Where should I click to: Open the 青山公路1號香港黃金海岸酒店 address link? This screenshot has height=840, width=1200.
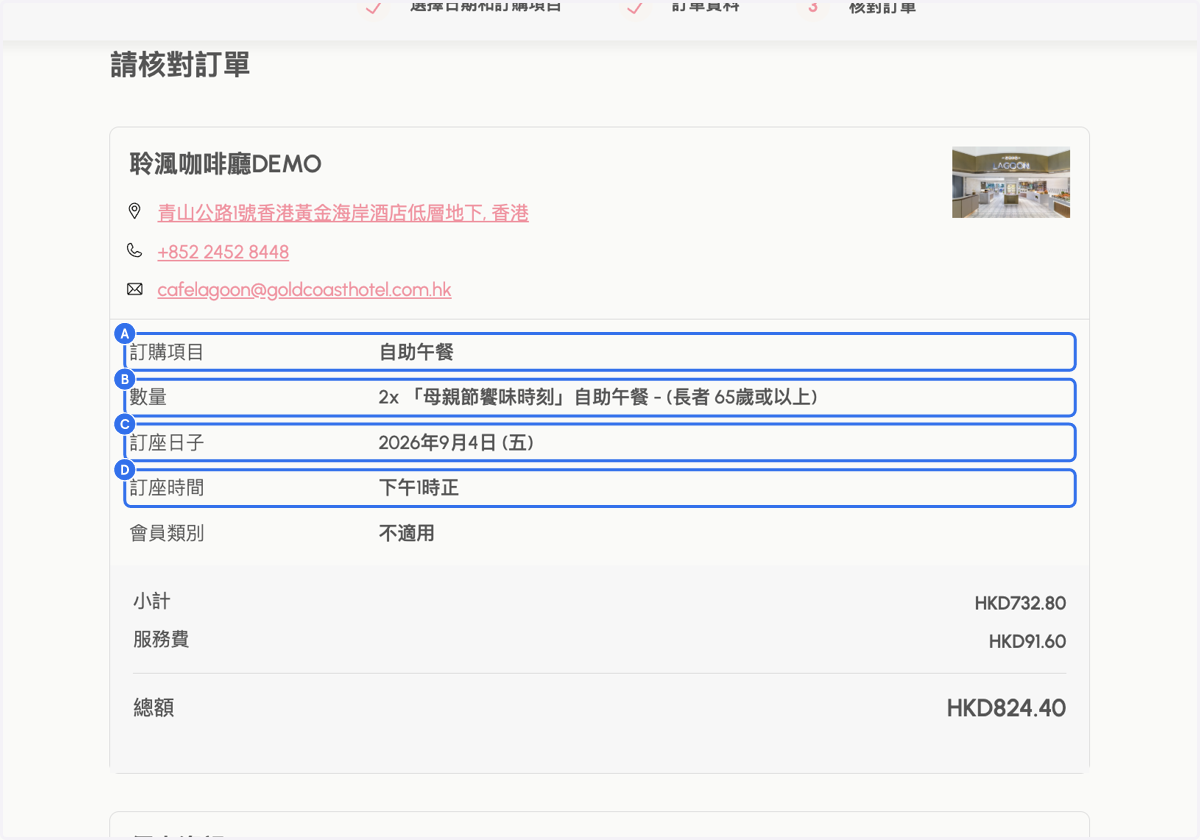[x=343, y=213]
